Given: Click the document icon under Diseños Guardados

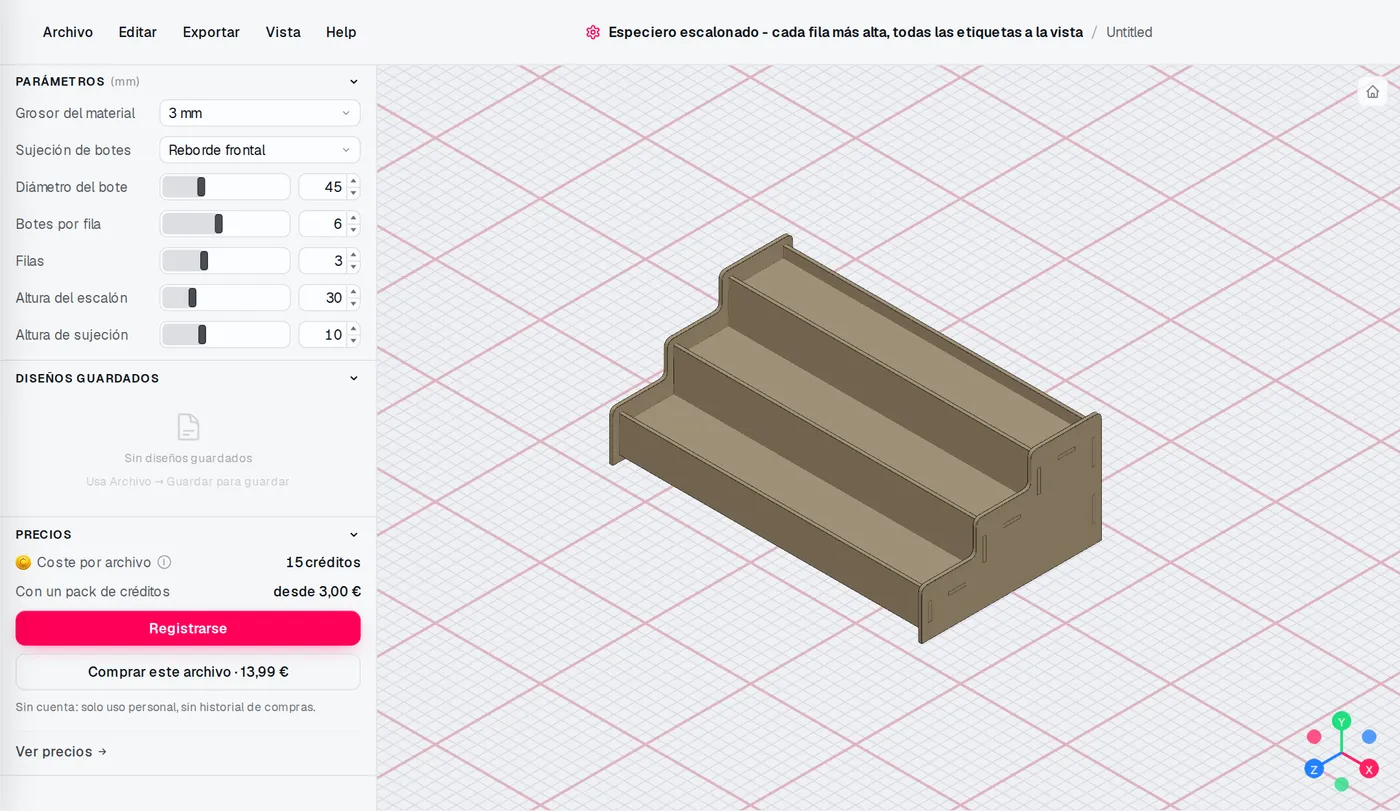Looking at the screenshot, I should pyautogui.click(x=188, y=427).
